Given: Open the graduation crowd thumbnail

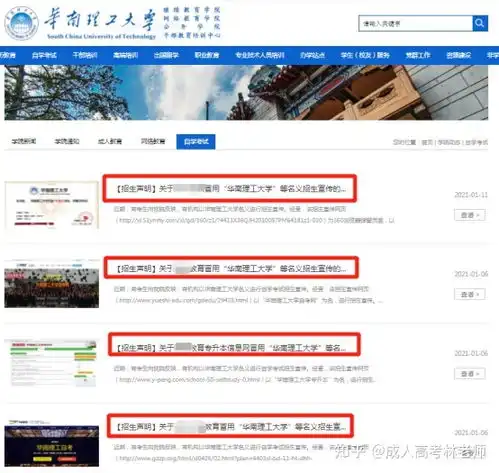Looking at the screenshot, I should (52, 284).
